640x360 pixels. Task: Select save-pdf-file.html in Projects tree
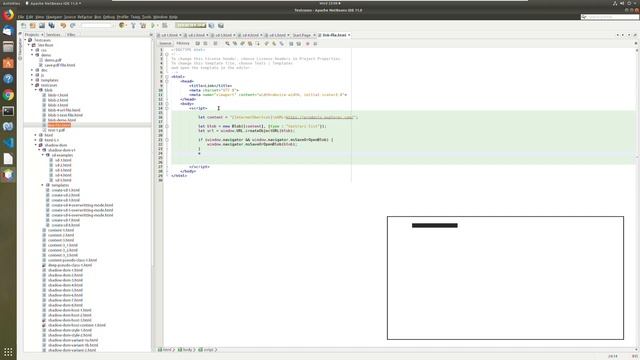[60, 65]
